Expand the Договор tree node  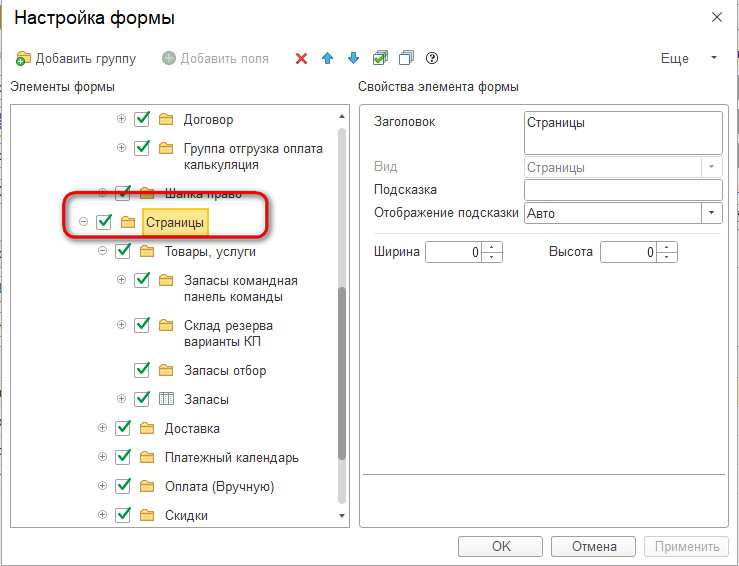(x=121, y=119)
